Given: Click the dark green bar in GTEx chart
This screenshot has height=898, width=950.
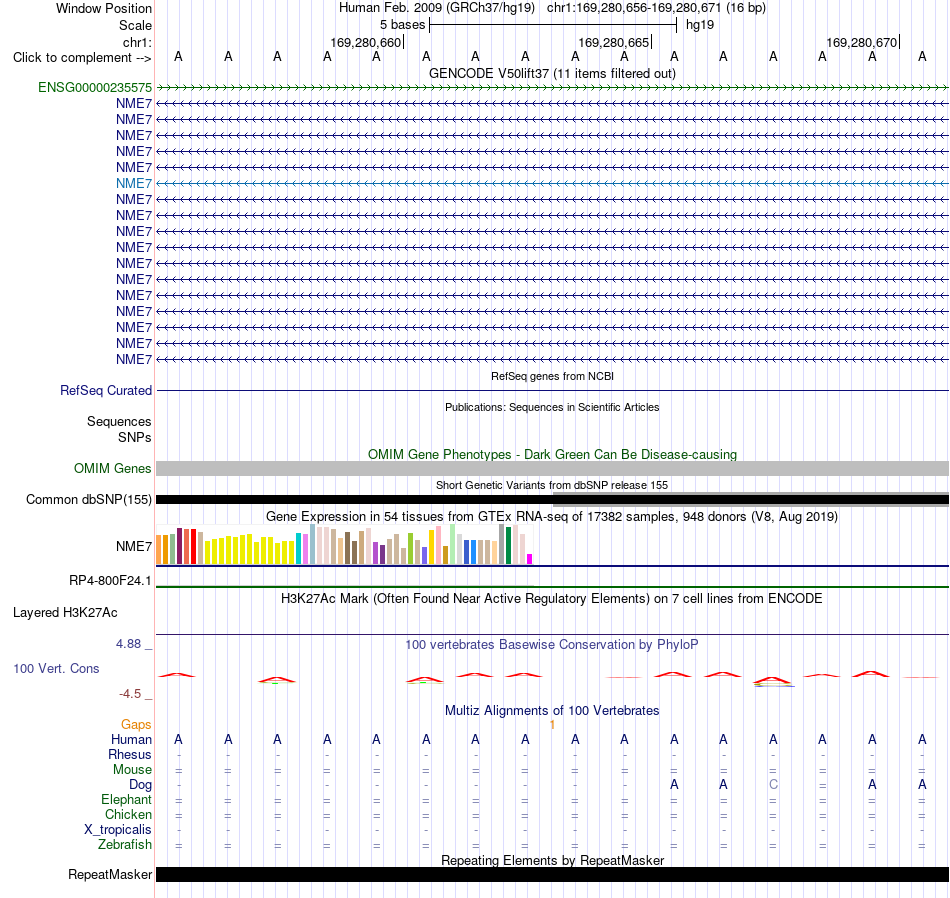Looking at the screenshot, I should point(509,546).
